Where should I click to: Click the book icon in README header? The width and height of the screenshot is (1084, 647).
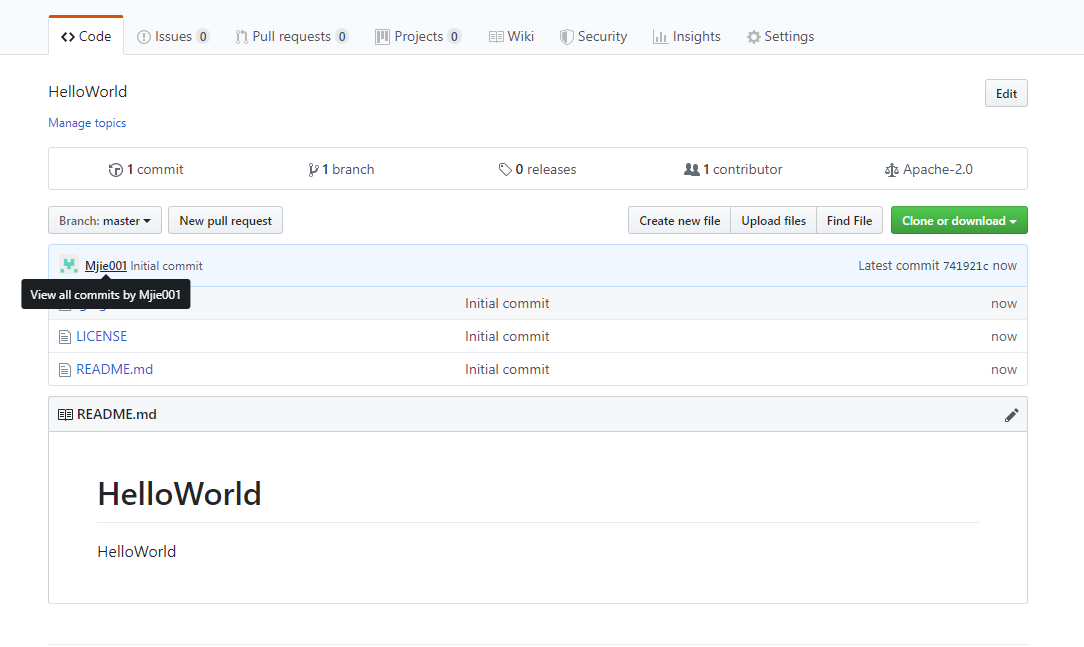click(65, 415)
